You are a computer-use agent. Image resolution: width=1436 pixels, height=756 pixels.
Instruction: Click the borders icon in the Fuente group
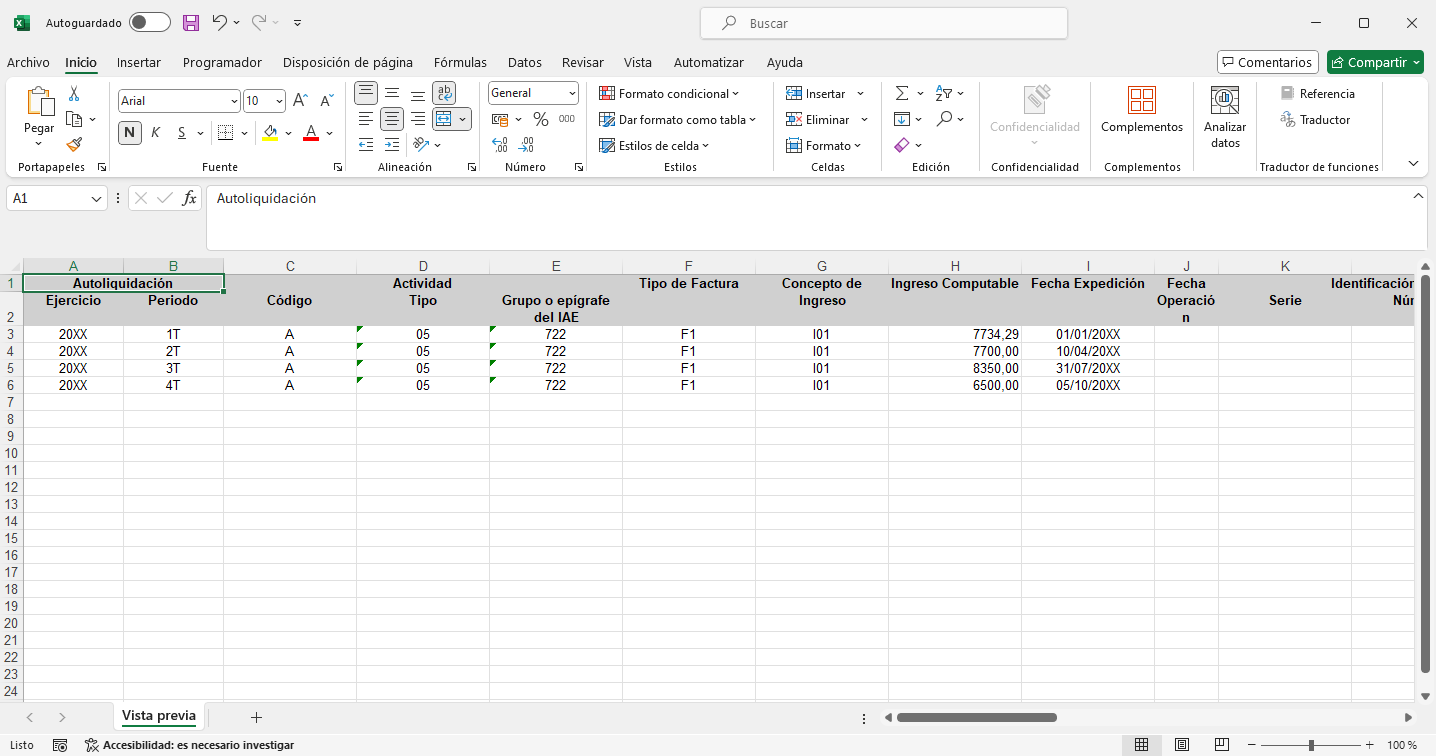225,132
